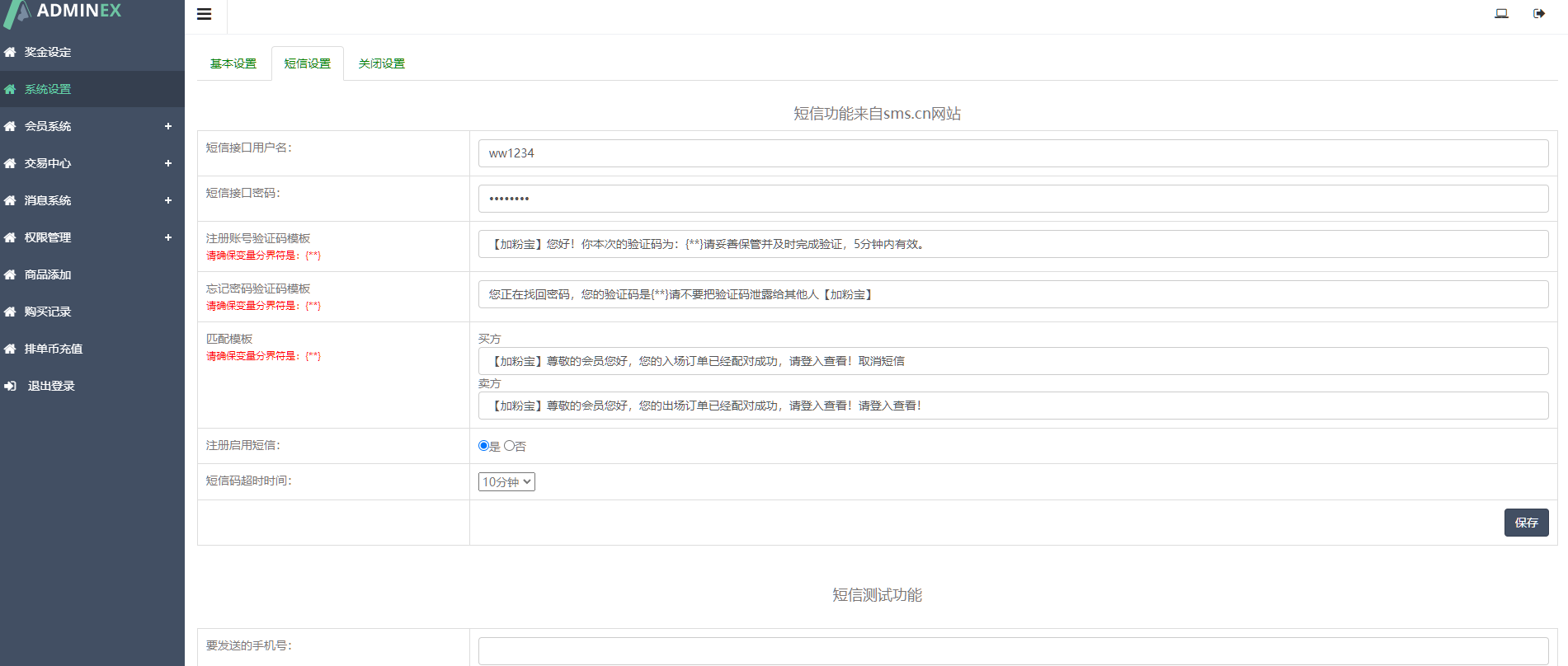Click the 保存 button

coord(1526,523)
